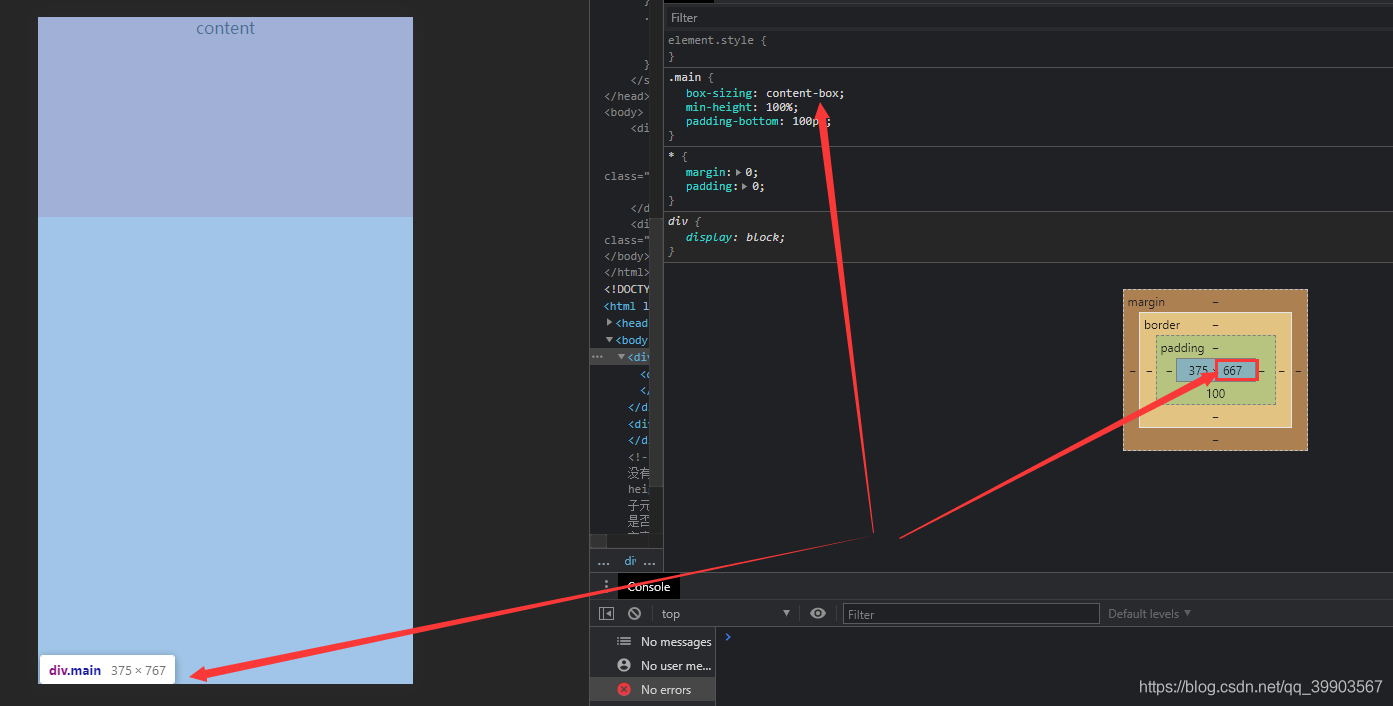The height and width of the screenshot is (706, 1393).
Task: Focus the Styles Filter field
Action: coord(1027,18)
